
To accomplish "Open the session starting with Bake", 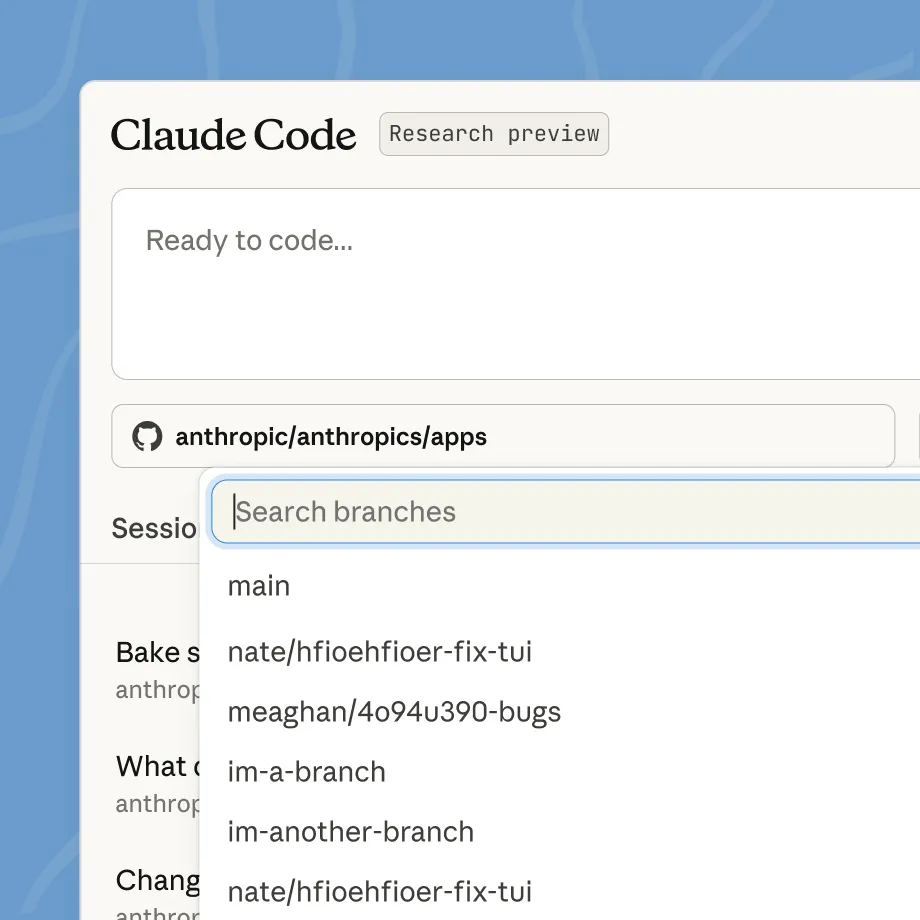I will 157,669.
